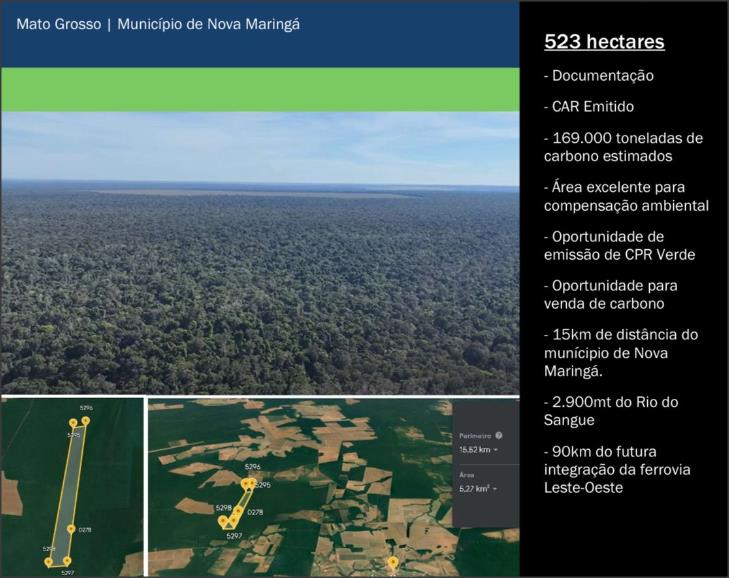729x578 pixels.
Task: Select the 0278 marker in the right map
Action: click(238, 511)
